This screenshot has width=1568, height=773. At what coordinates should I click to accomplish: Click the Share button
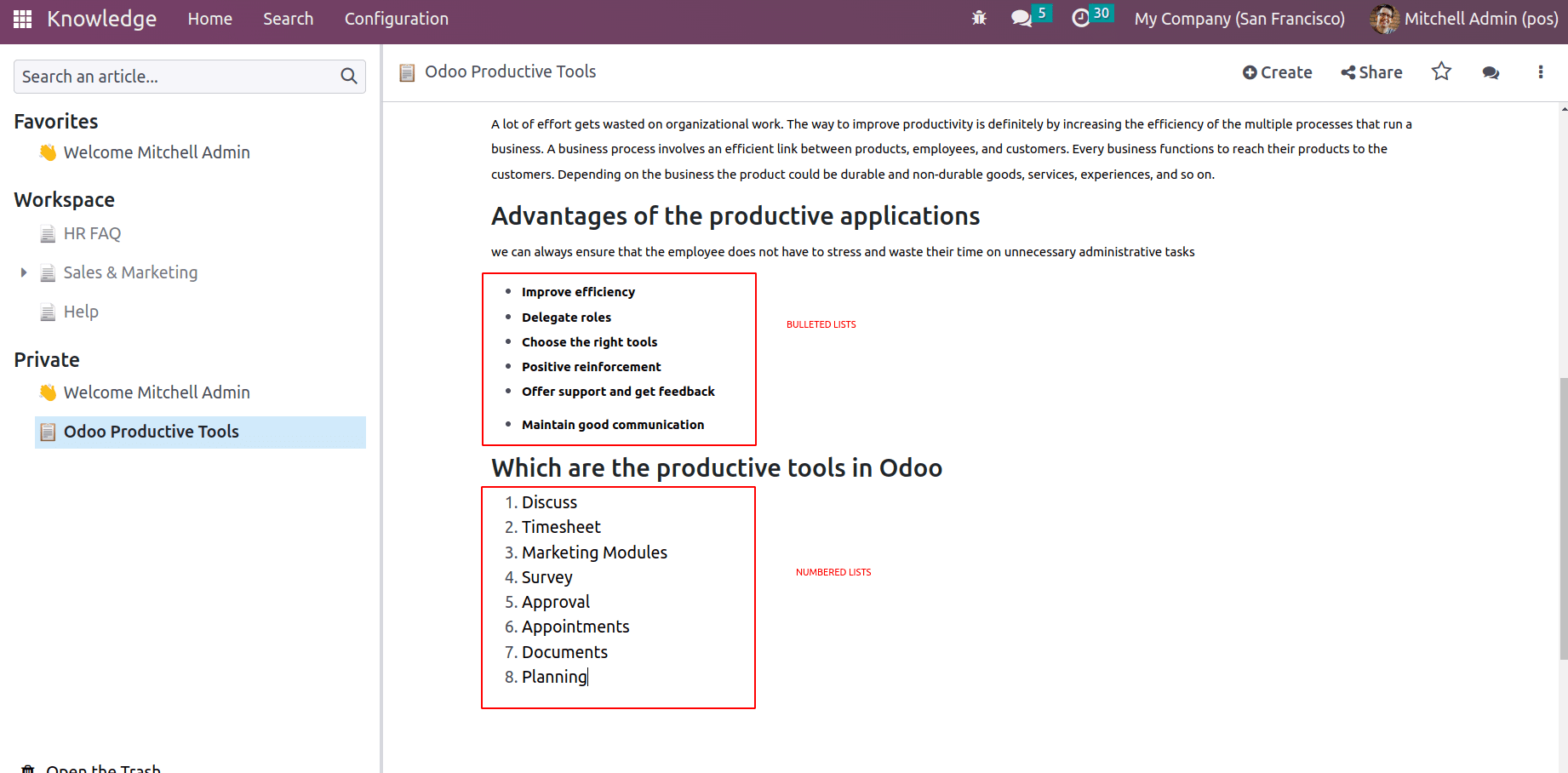point(1371,72)
